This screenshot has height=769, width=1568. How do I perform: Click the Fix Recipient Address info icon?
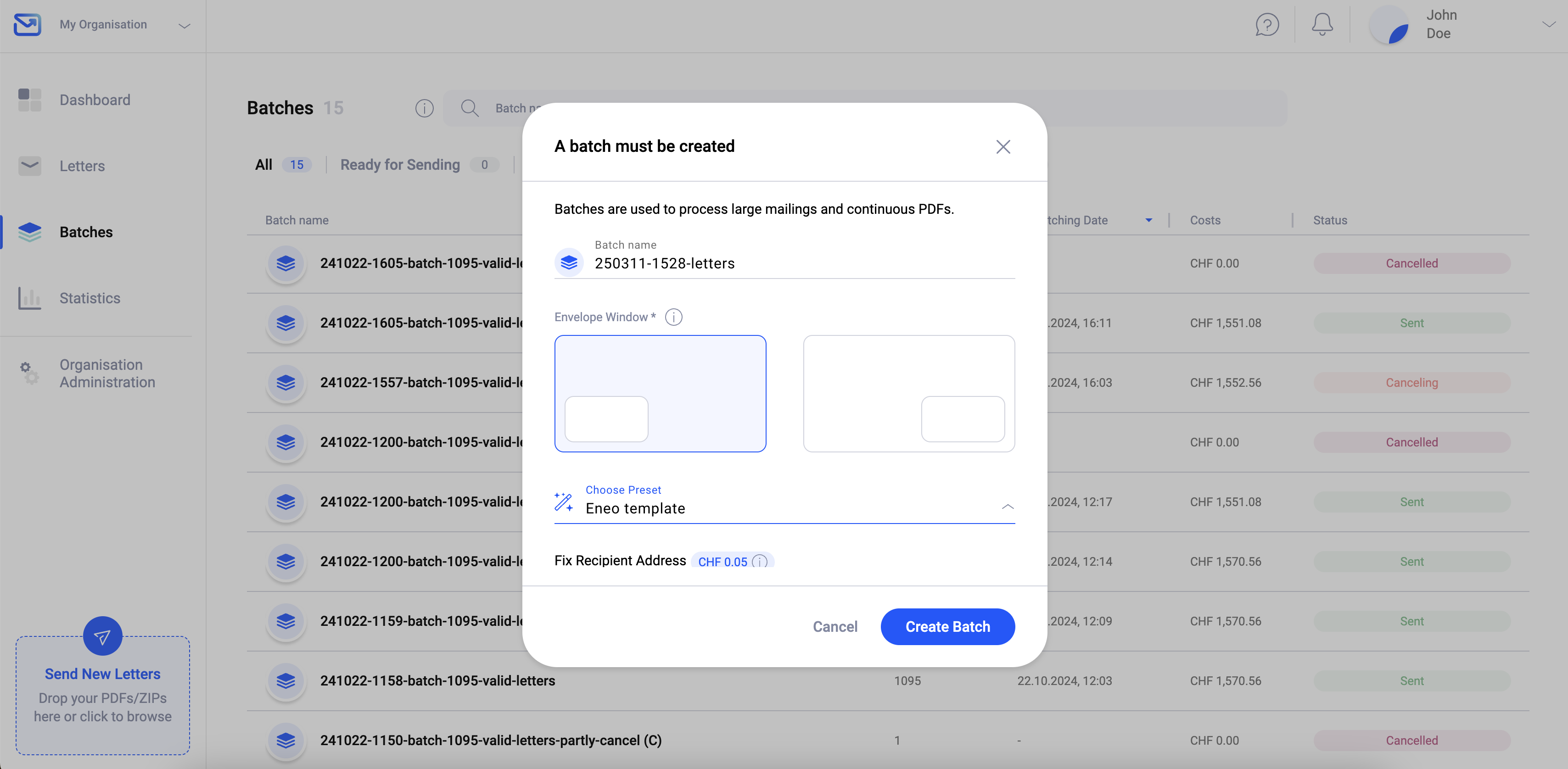coord(760,562)
